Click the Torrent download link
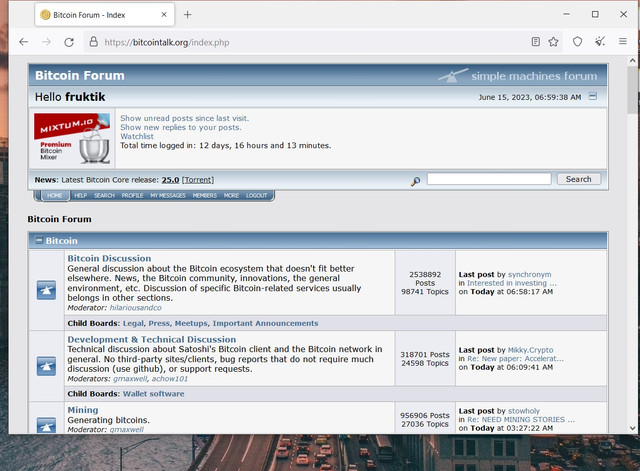The image size is (640, 471). click(x=198, y=180)
